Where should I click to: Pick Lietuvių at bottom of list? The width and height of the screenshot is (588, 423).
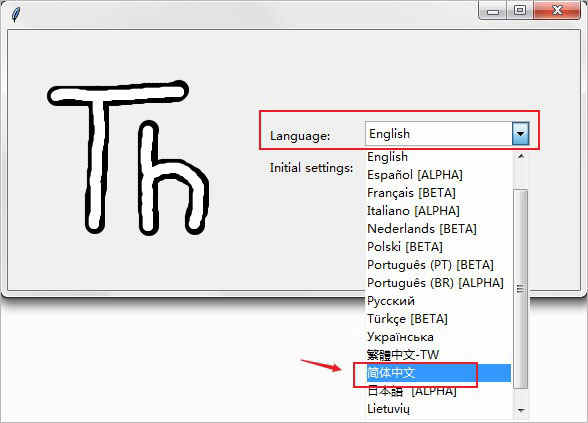tap(439, 409)
